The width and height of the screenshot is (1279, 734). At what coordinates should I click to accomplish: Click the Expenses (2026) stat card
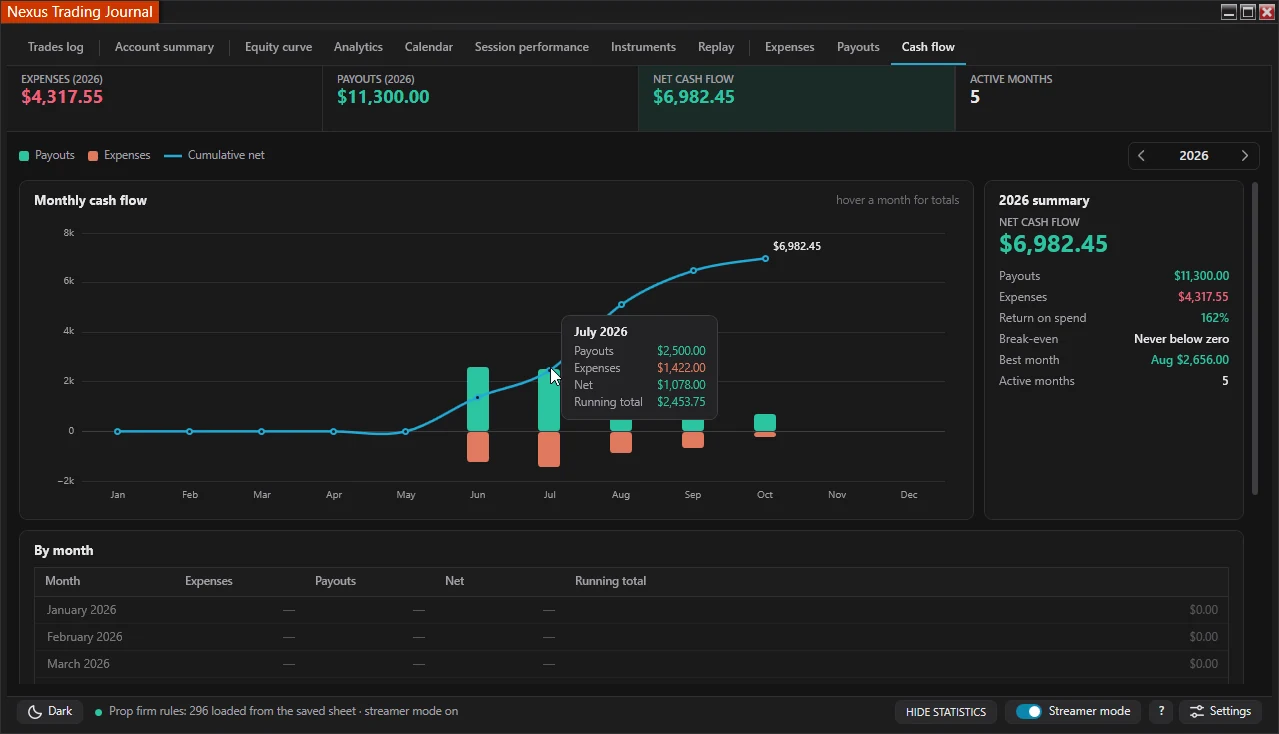click(x=165, y=99)
